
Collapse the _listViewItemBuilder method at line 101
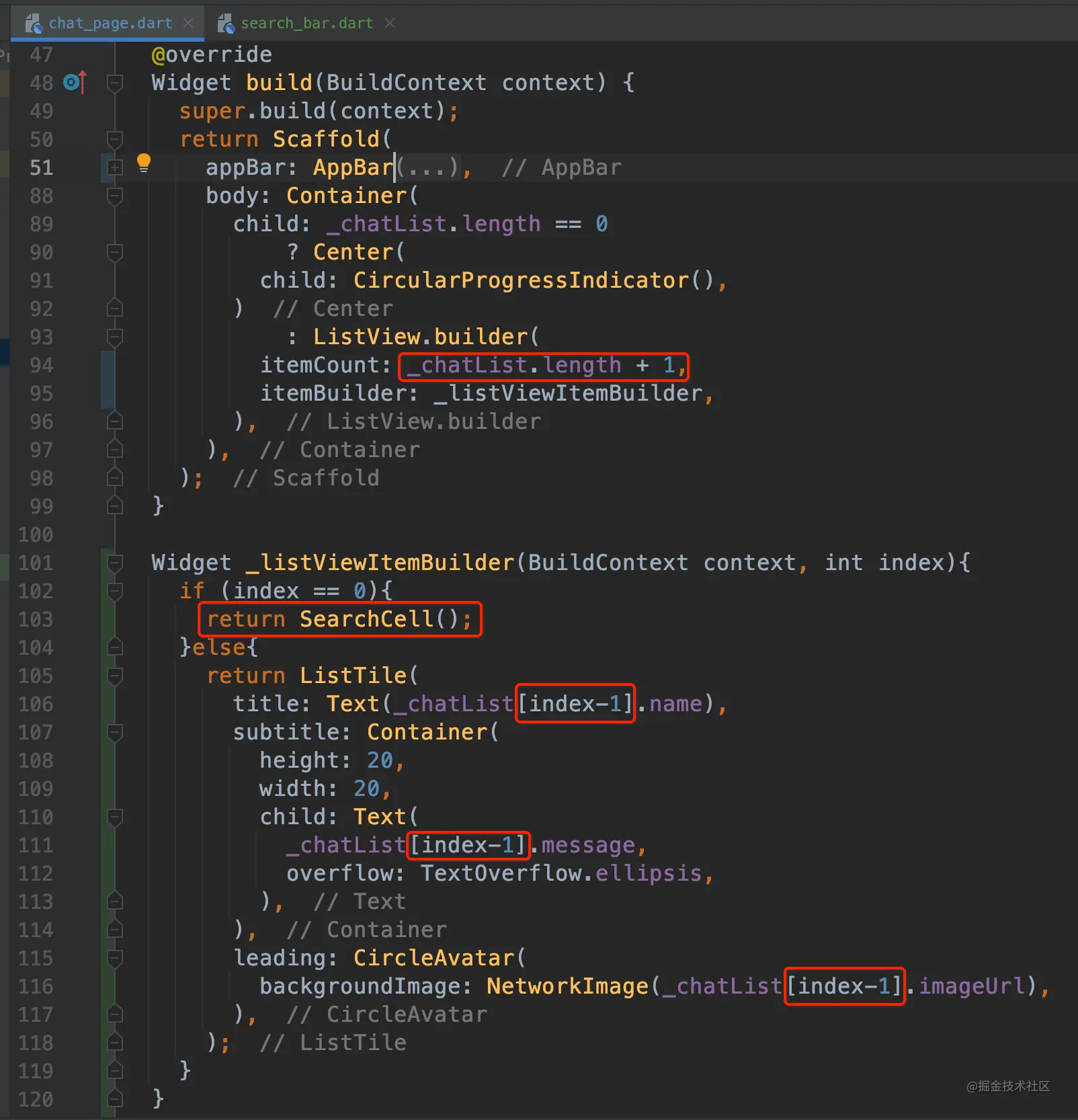[115, 563]
